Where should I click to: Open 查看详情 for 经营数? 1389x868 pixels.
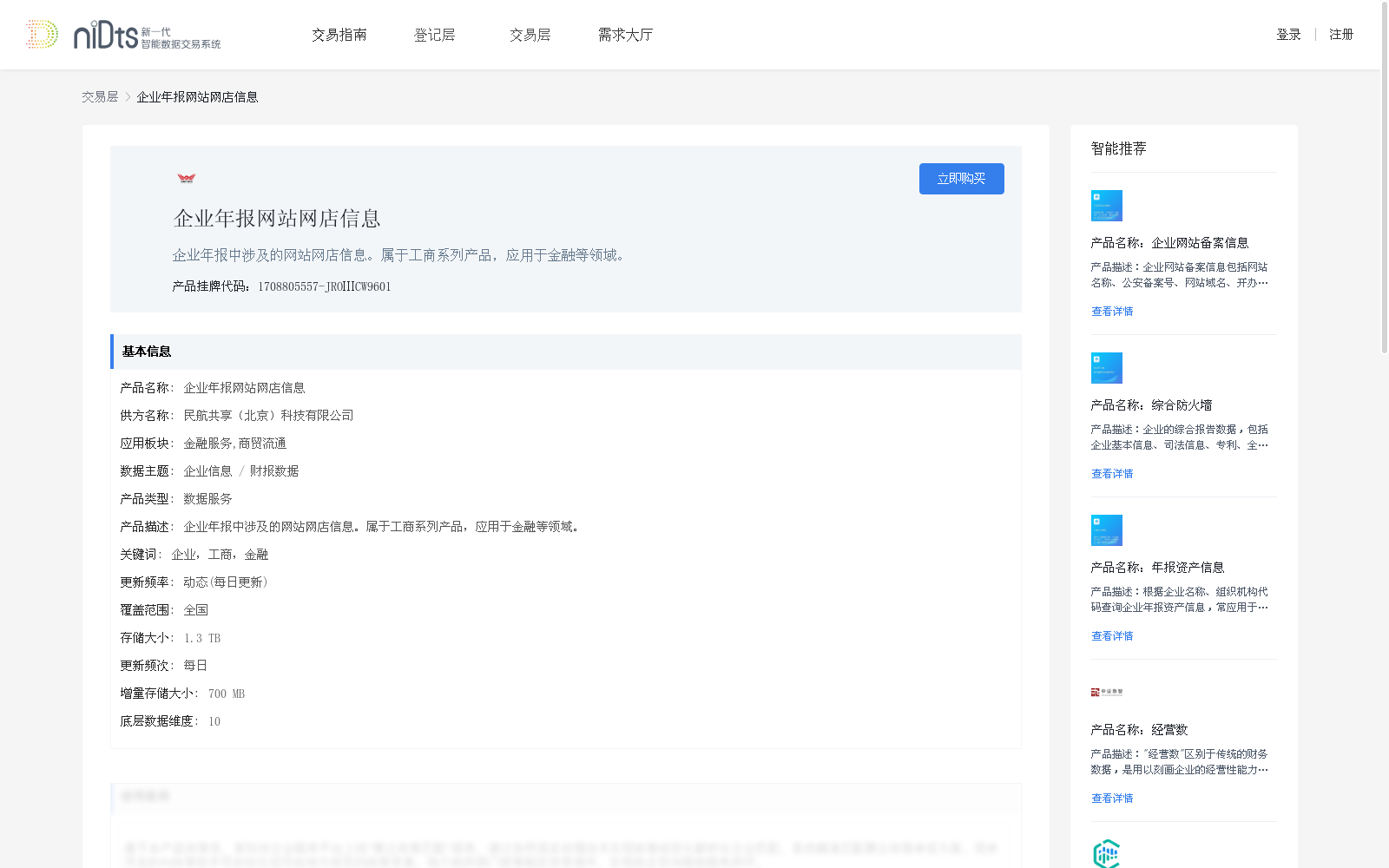(1112, 799)
